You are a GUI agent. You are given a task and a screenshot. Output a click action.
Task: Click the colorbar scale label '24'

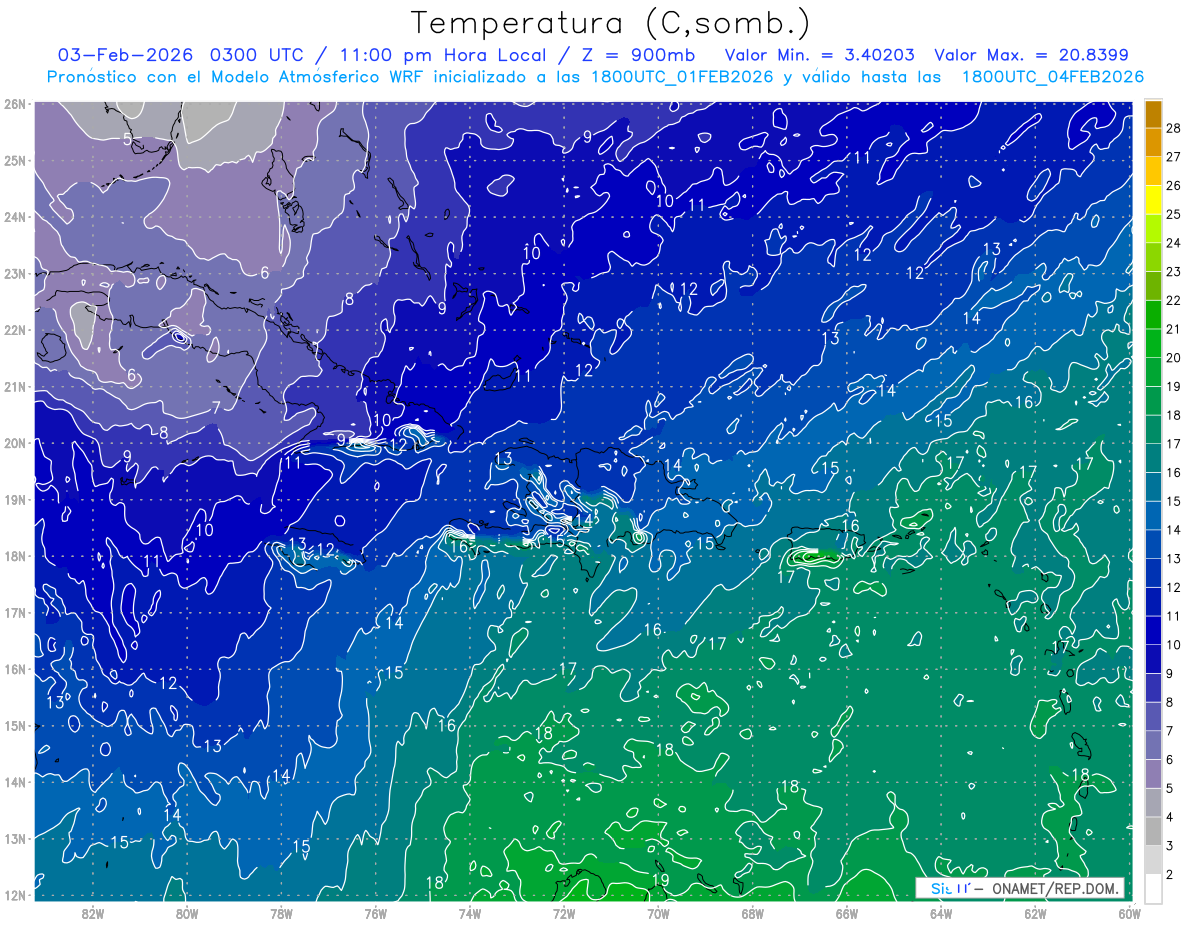(1173, 243)
